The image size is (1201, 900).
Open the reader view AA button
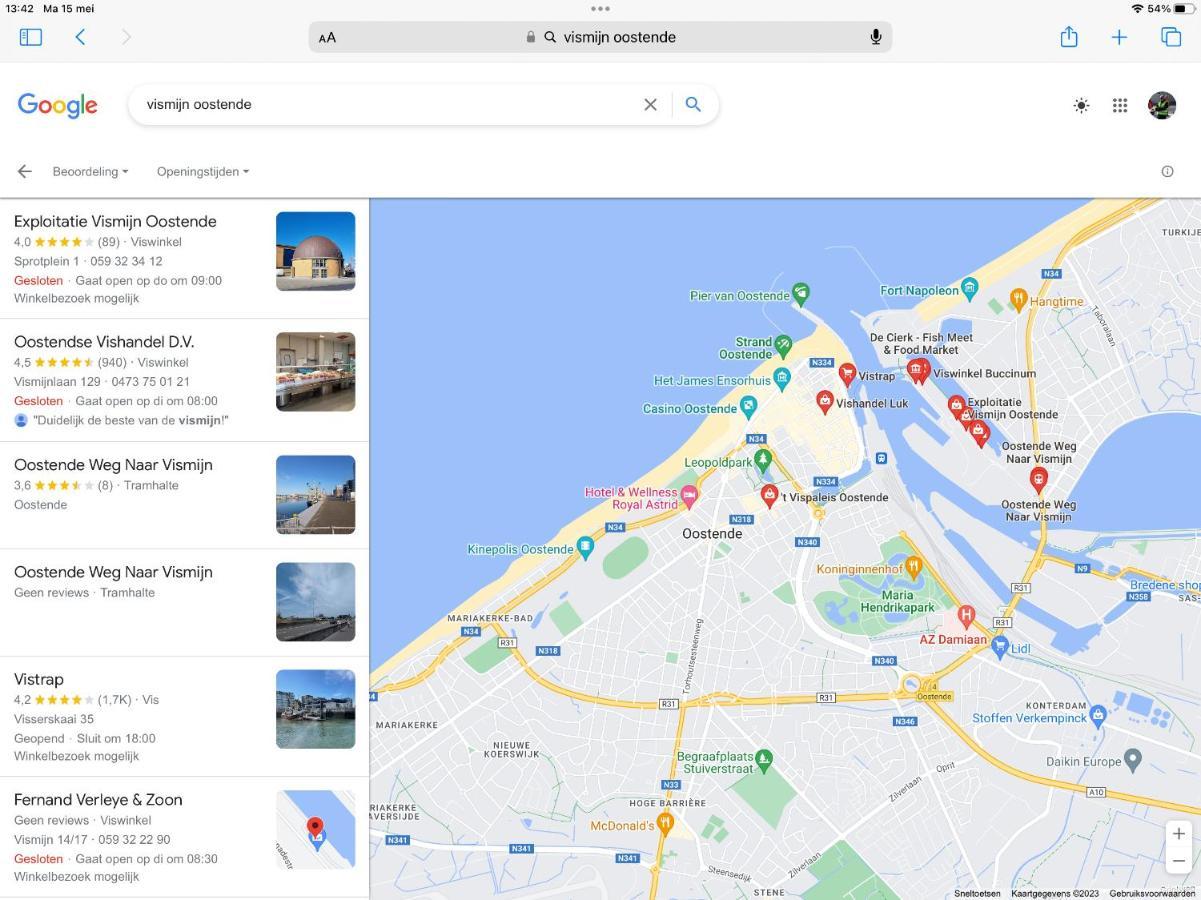(328, 38)
